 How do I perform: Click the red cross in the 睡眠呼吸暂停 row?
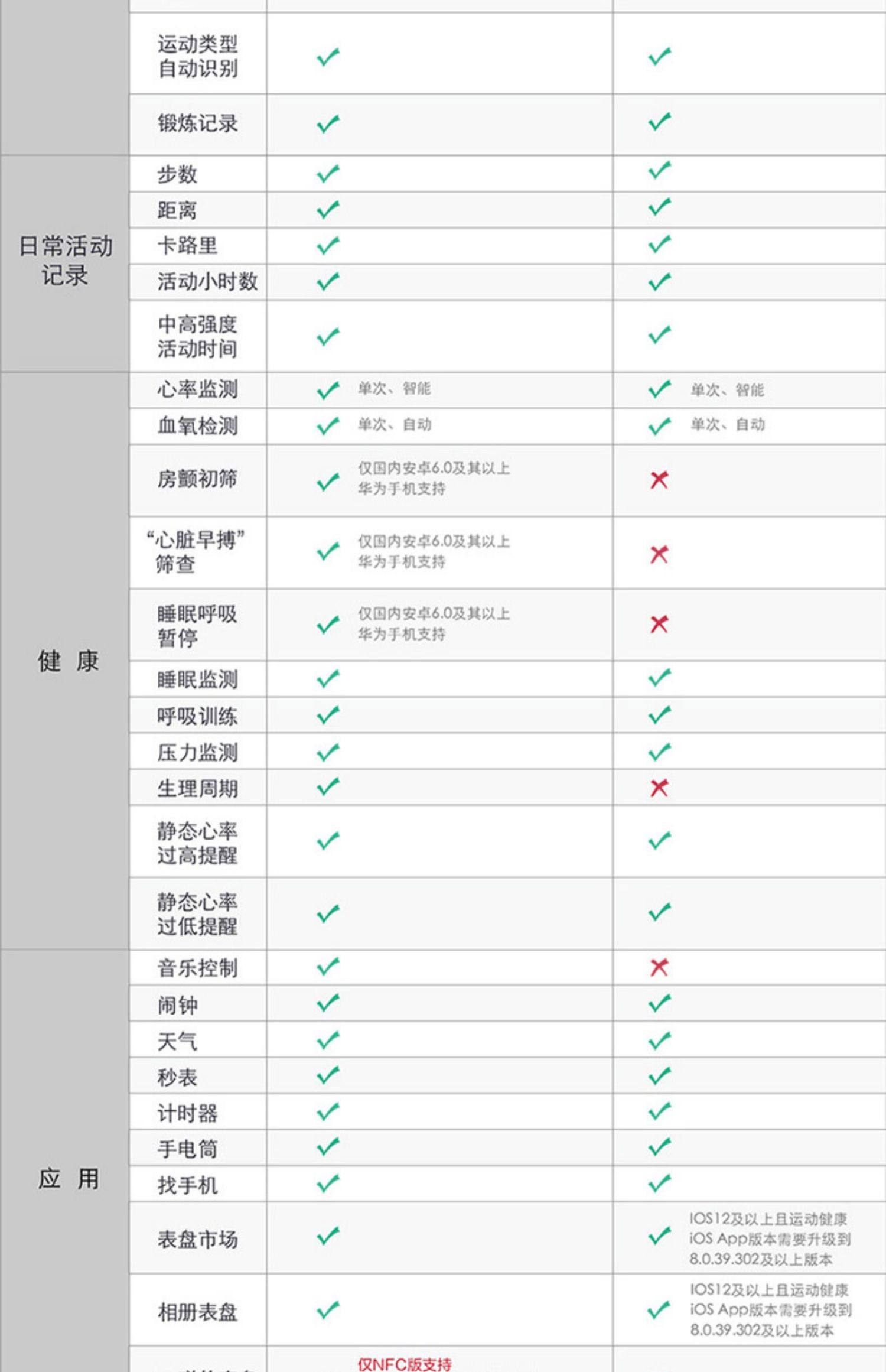(x=659, y=624)
